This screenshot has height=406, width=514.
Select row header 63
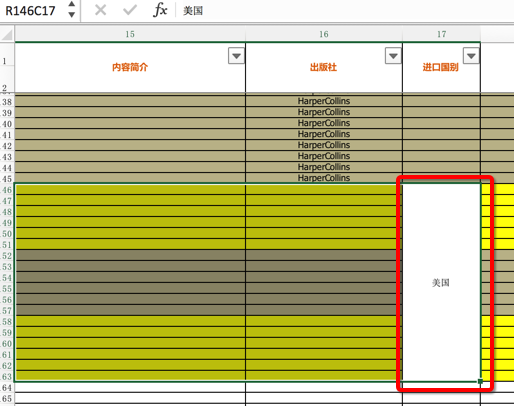point(7,377)
